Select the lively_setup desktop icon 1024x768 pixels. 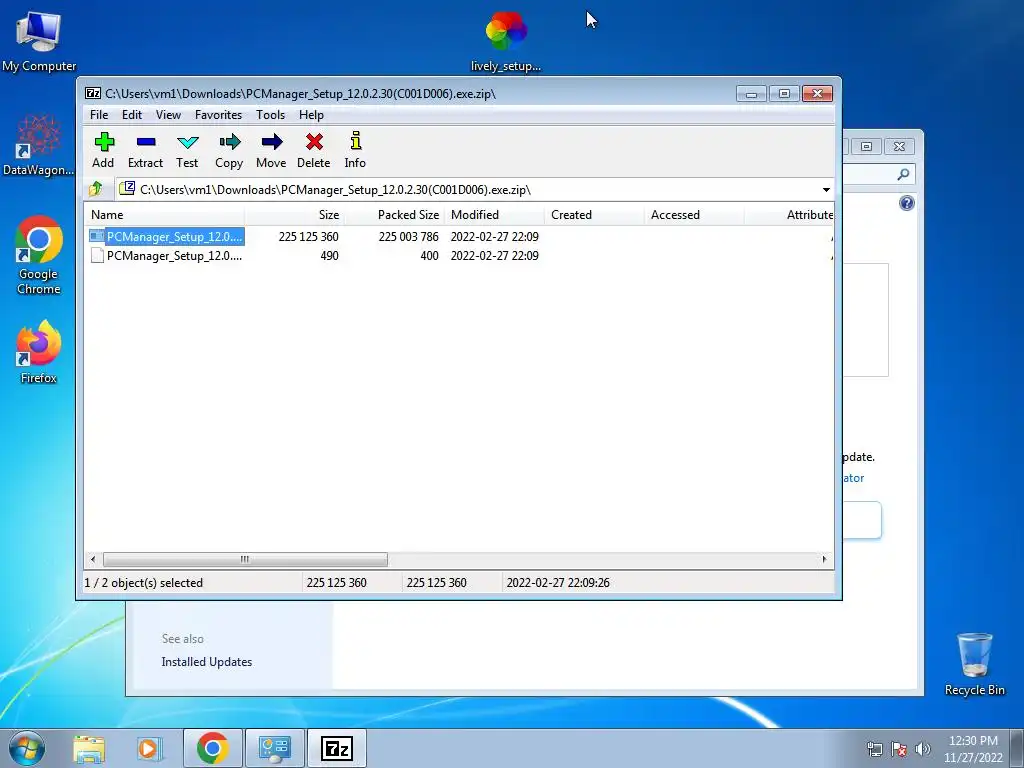[x=506, y=41]
